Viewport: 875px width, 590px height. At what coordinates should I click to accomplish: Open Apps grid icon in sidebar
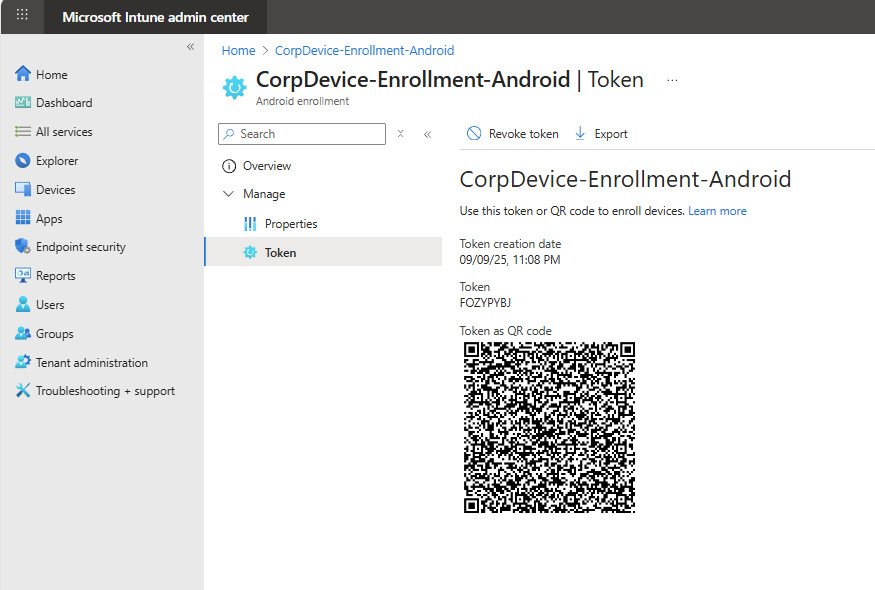pyautogui.click(x=23, y=219)
